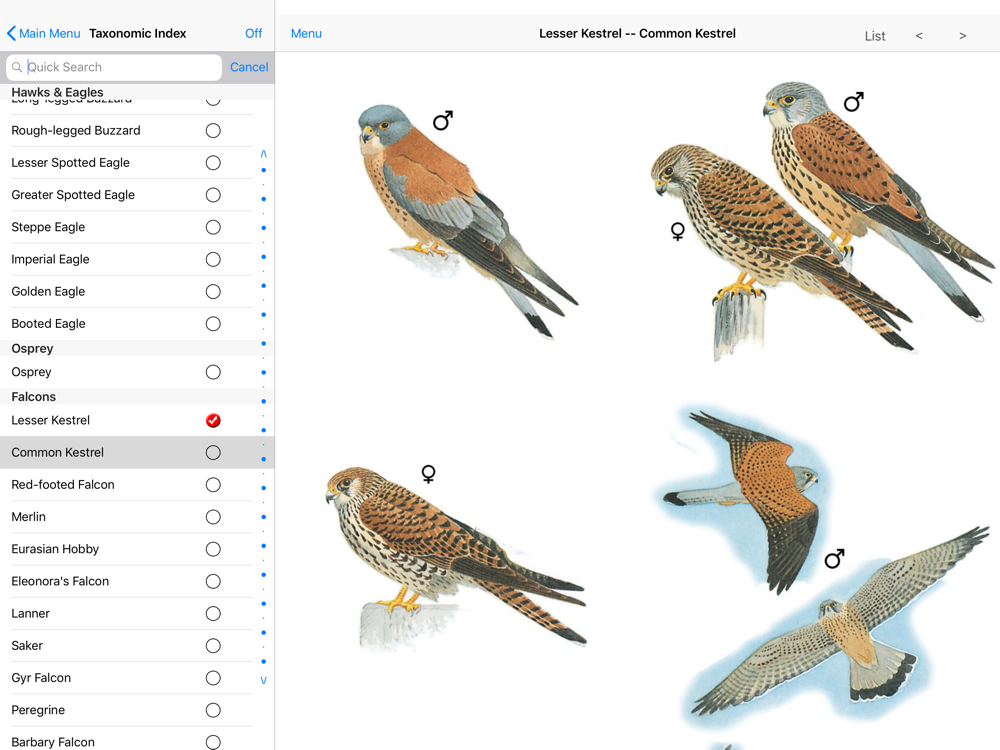
Task: Click the Hawks & Eagles section header
Action: [137, 92]
